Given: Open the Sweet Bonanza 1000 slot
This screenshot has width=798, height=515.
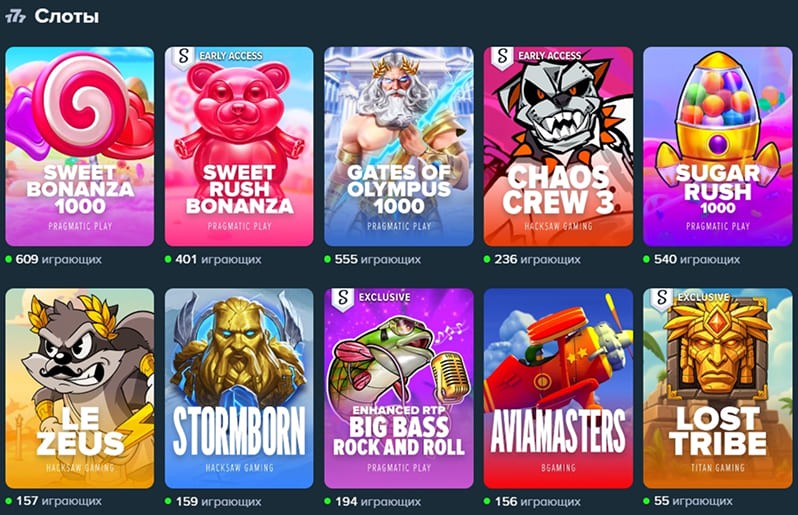Looking at the screenshot, I should pos(79,147).
